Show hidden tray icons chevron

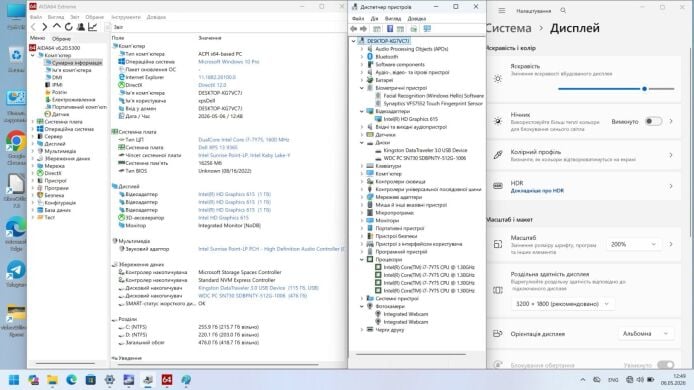(583, 380)
